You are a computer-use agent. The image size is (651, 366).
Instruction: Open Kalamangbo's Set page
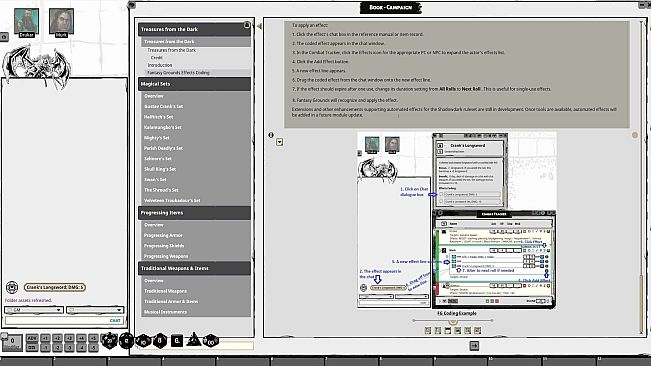point(163,127)
